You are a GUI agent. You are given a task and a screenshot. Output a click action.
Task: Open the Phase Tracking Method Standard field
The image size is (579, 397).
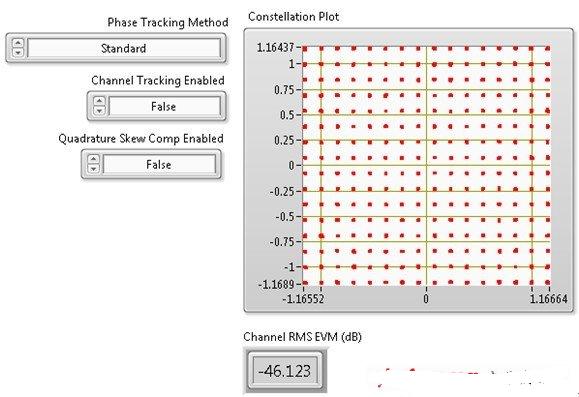[x=124, y=48]
